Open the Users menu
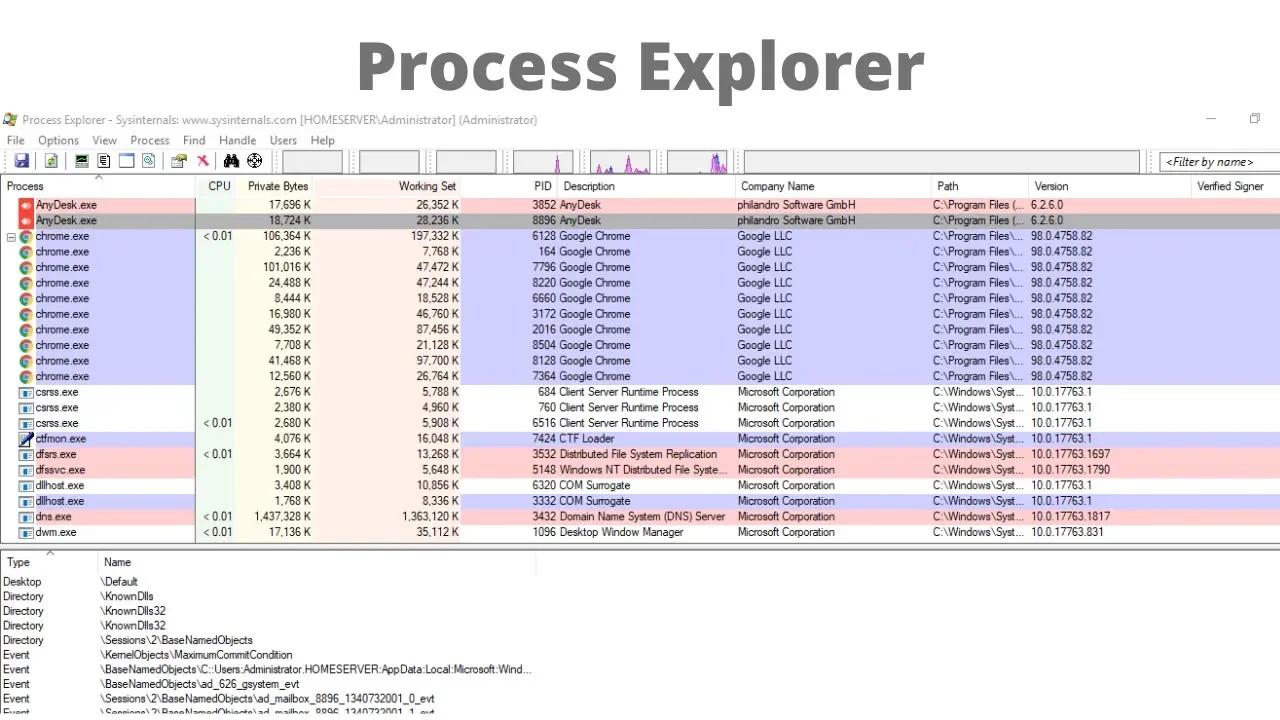The height and width of the screenshot is (720, 1280). coord(283,140)
